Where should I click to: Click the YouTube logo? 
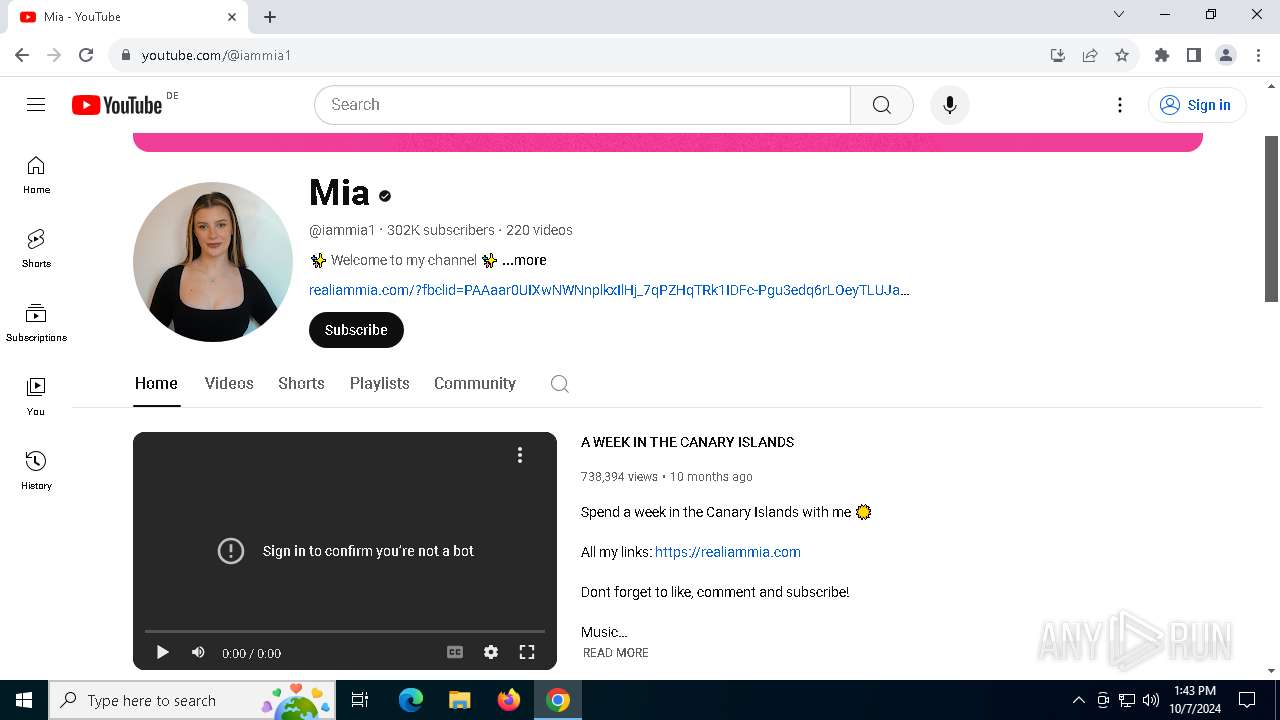(117, 105)
